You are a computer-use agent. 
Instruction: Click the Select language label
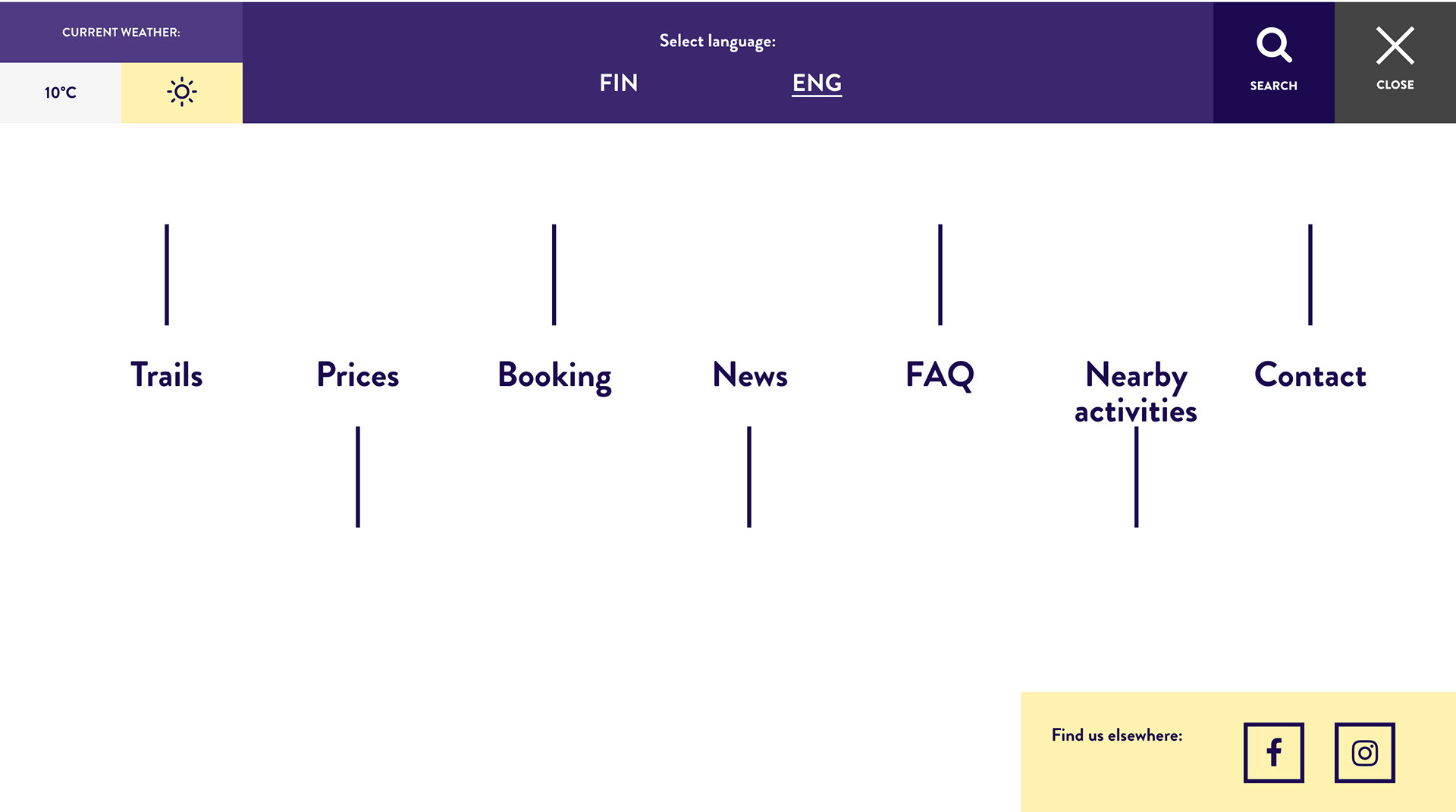tap(717, 42)
